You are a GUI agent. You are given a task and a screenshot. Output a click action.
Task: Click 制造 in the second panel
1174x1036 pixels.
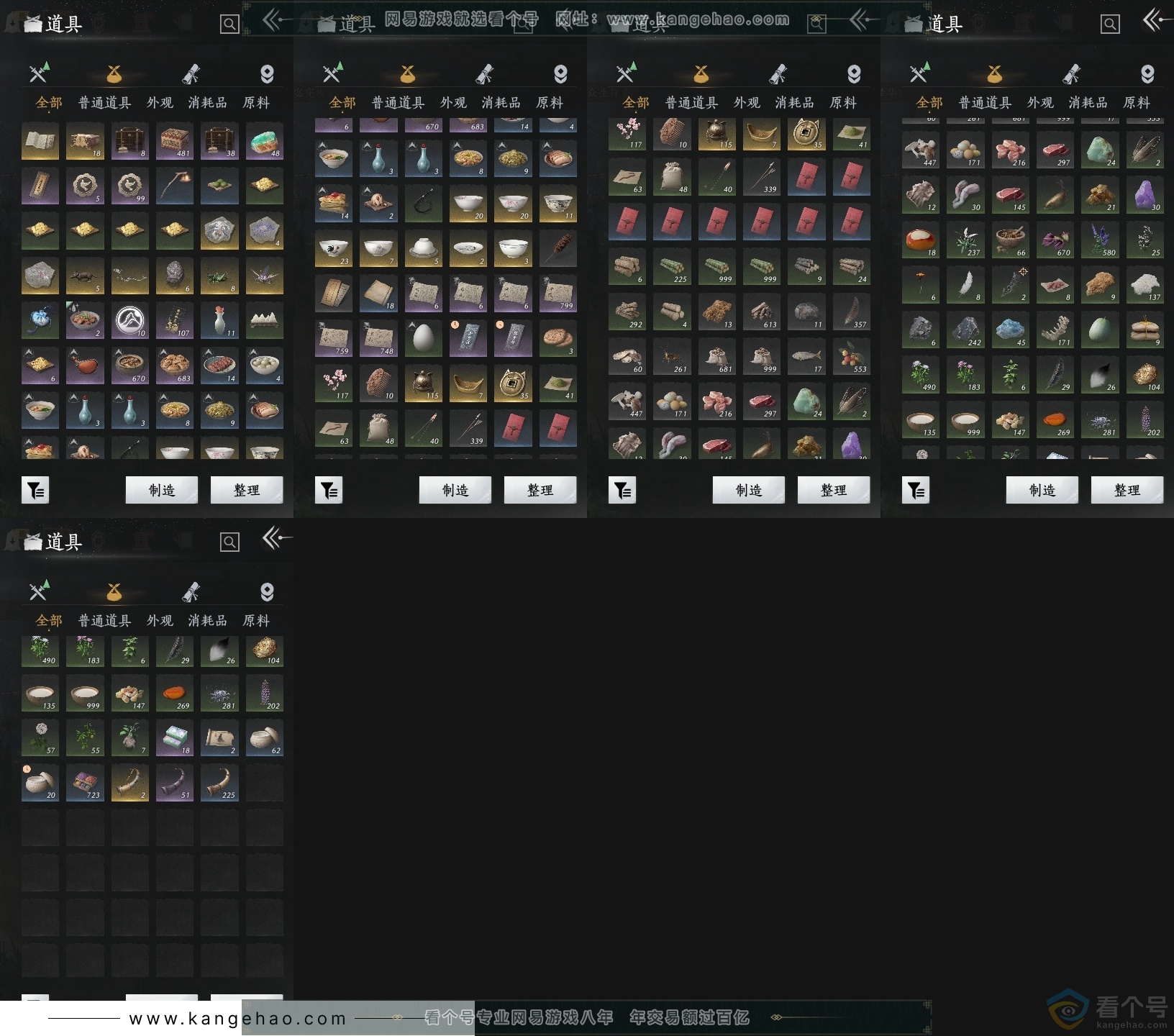pos(455,490)
